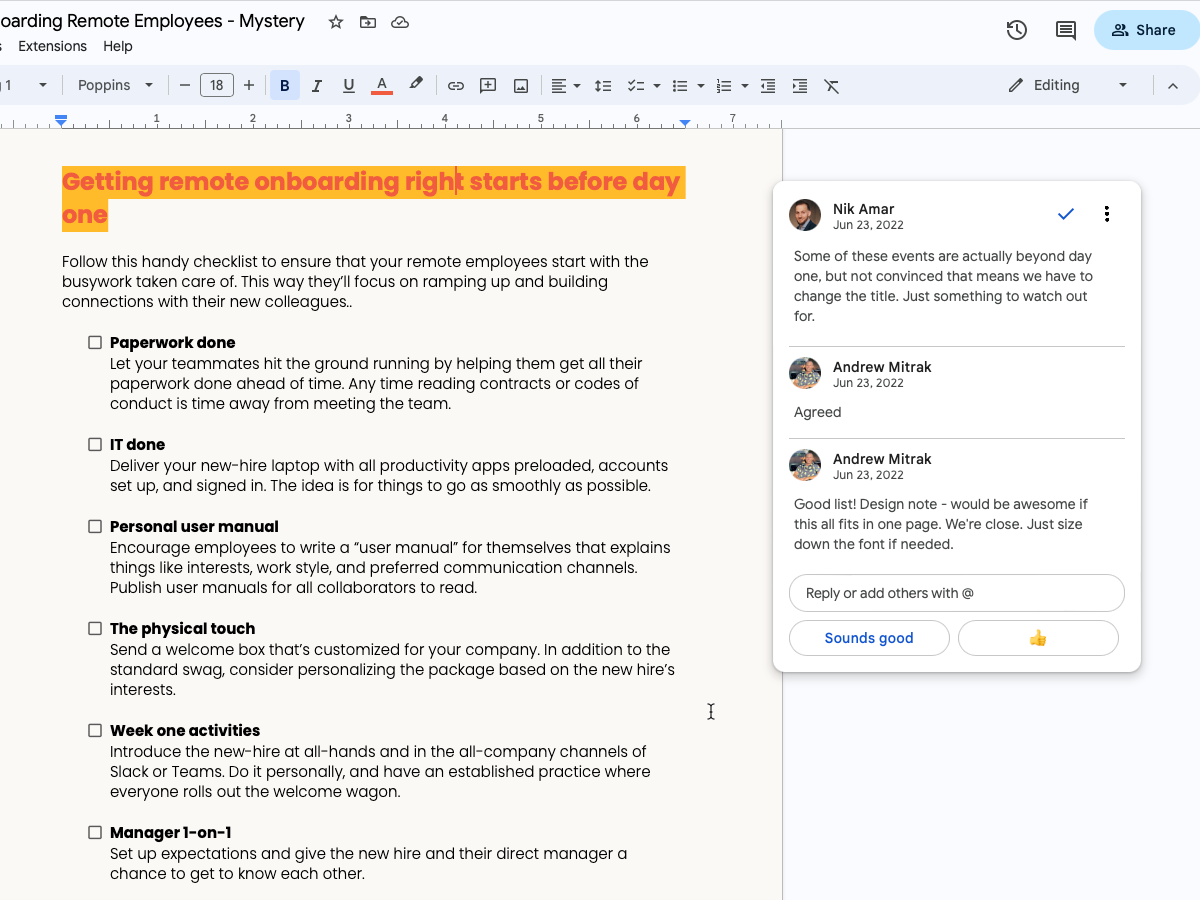
Task: Click the document title in header
Action: [153, 21]
